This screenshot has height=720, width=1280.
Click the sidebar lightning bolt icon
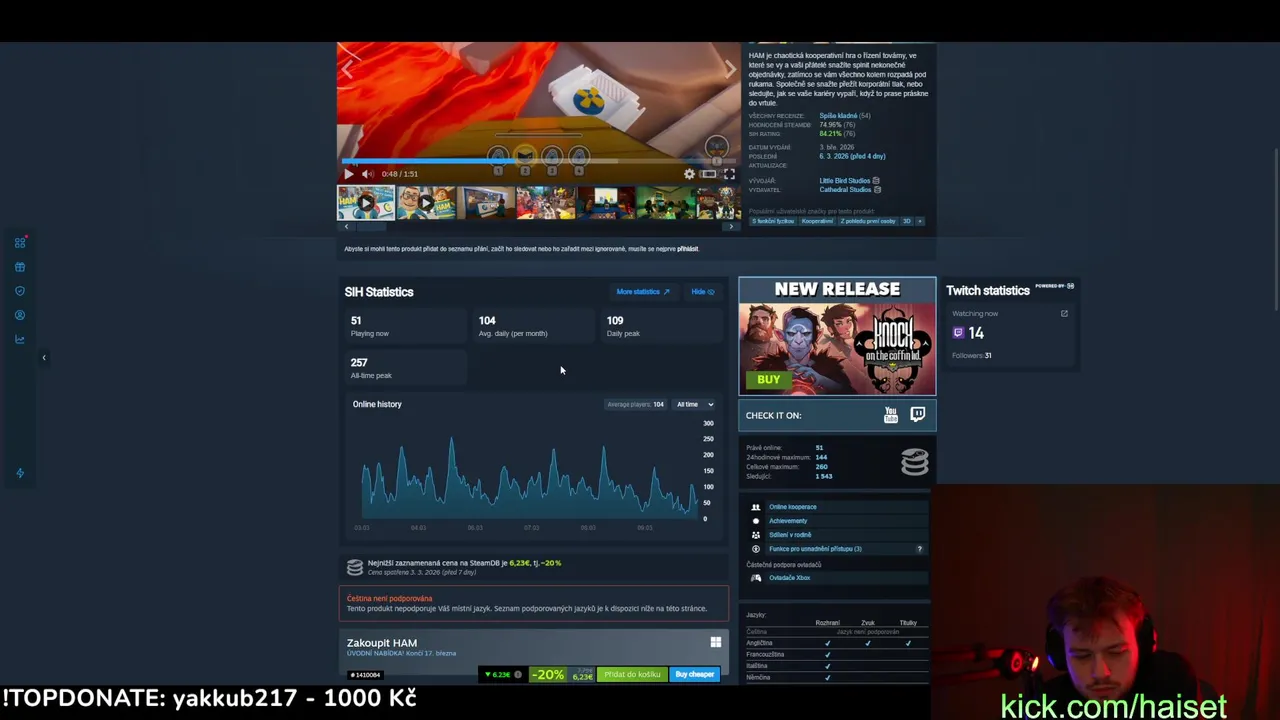(20, 473)
